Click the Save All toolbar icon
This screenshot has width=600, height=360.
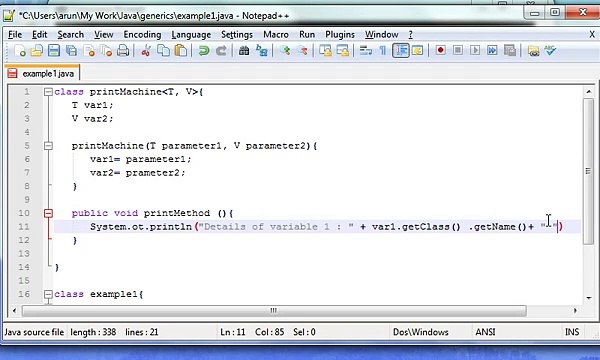[x=72, y=50]
